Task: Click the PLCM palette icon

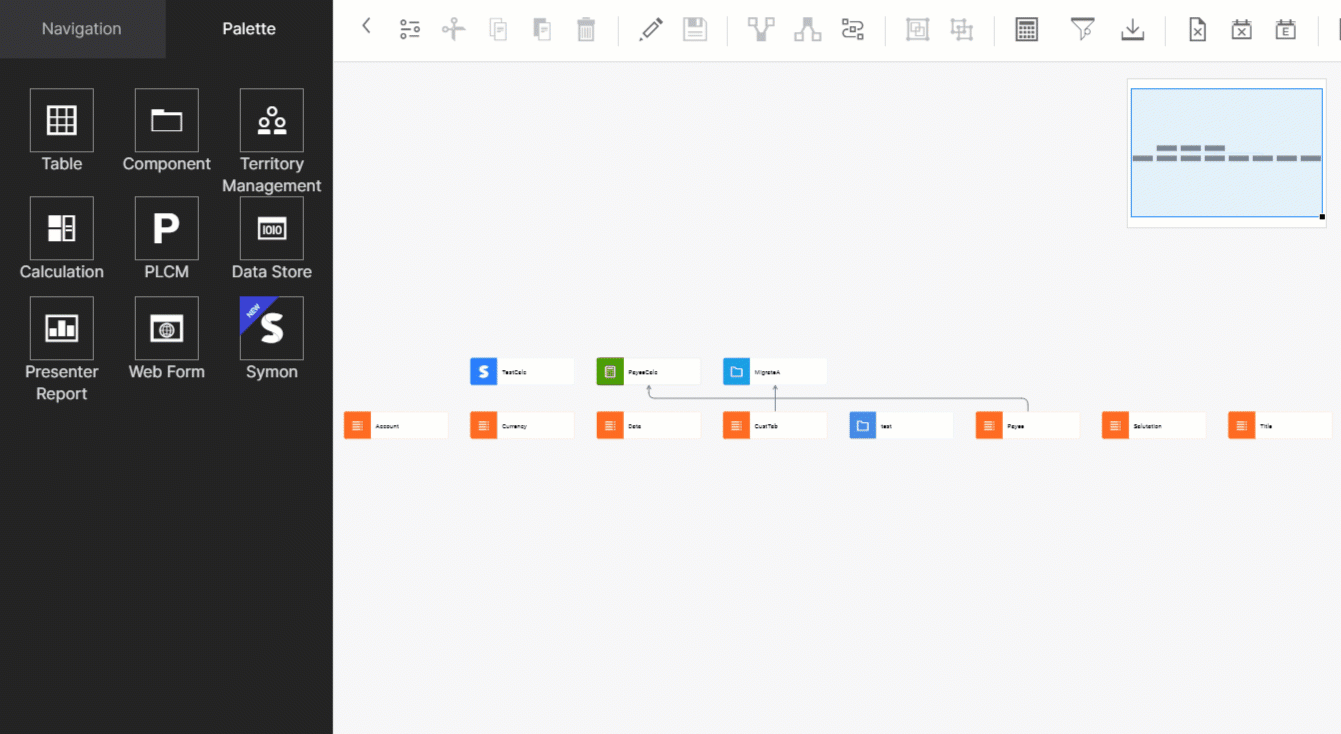Action: pyautogui.click(x=166, y=228)
